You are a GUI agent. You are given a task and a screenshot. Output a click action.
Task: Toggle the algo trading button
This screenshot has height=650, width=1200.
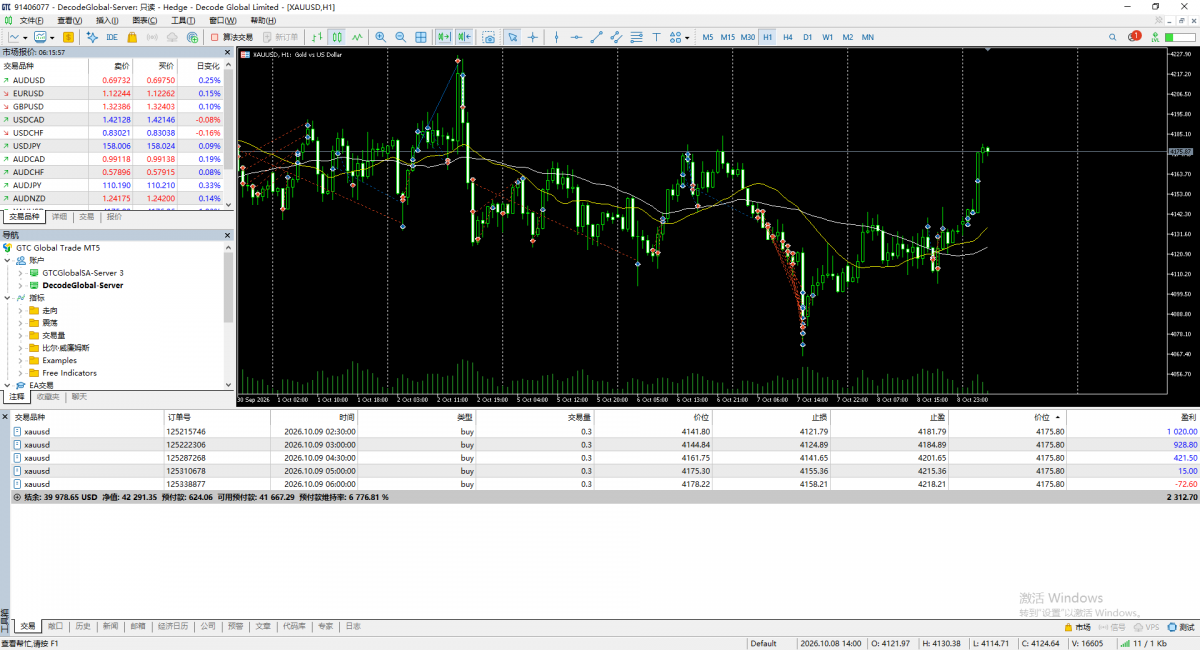coord(232,37)
